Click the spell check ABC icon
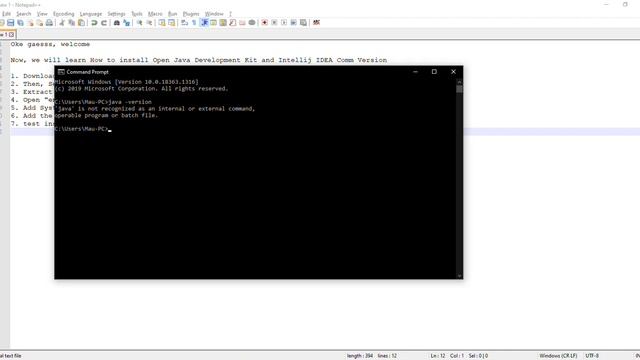The height and width of the screenshot is (360, 640). [x=316, y=23]
